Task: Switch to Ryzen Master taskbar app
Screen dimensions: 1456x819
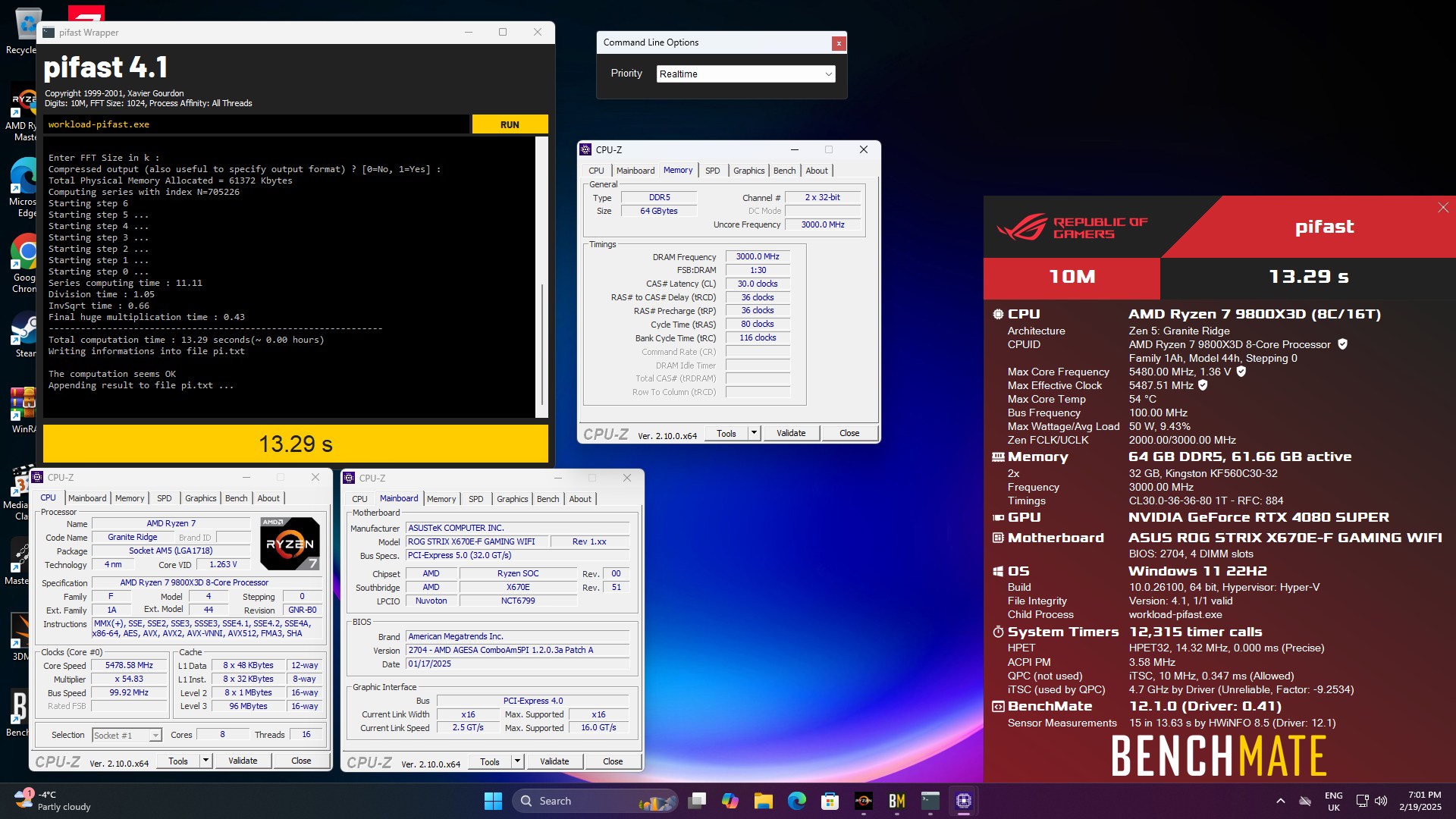Action: point(864,801)
